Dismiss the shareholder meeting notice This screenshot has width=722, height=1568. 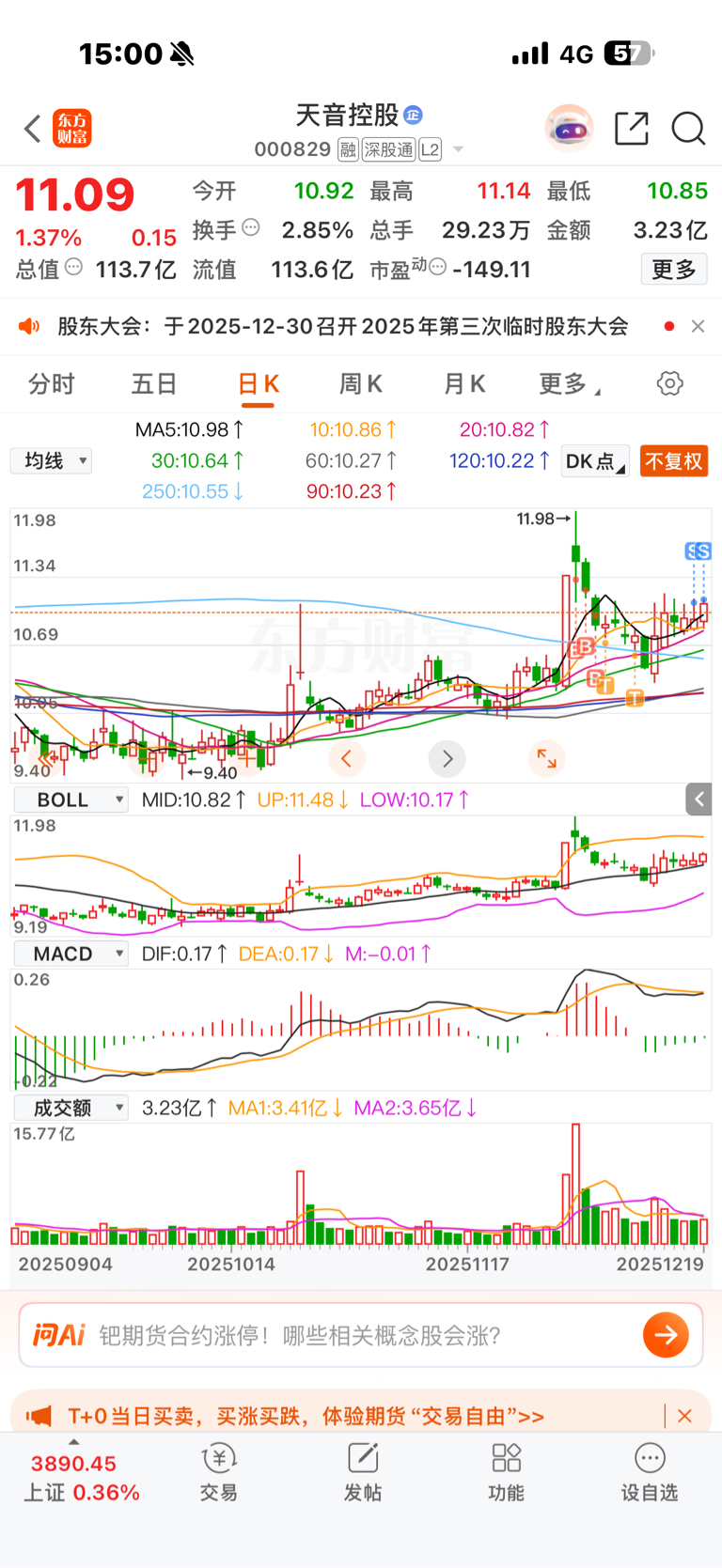698,326
